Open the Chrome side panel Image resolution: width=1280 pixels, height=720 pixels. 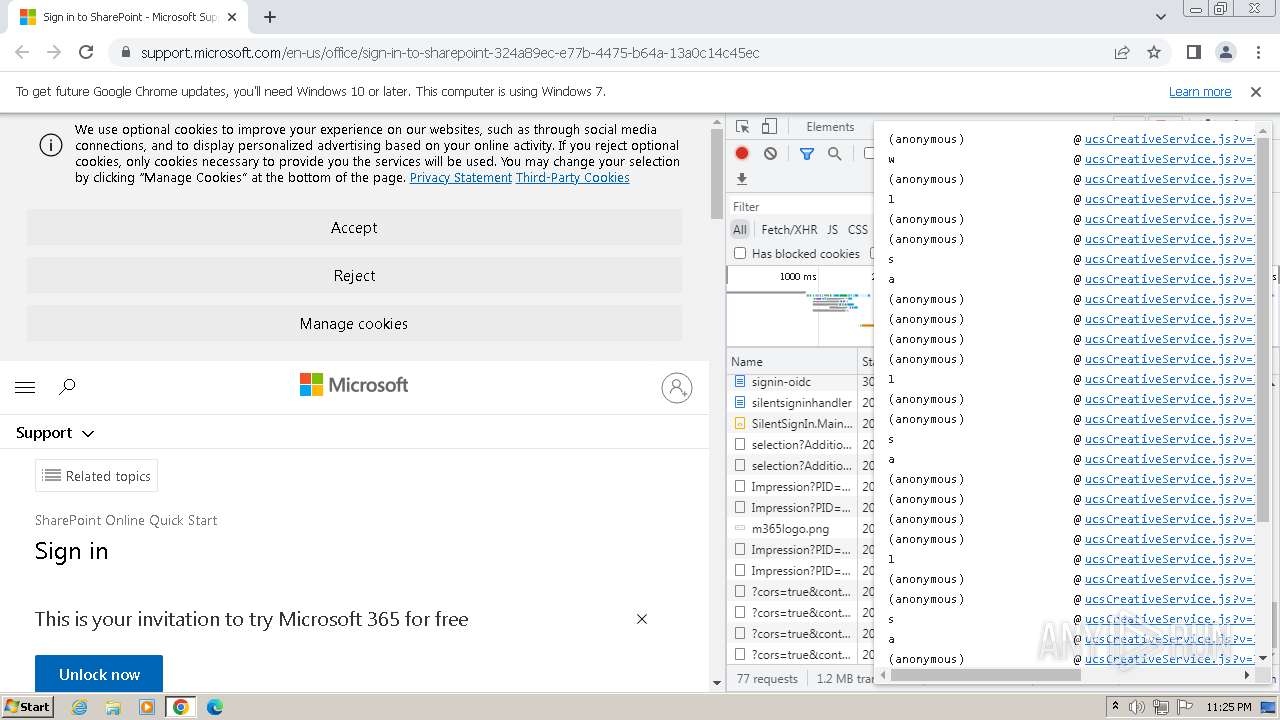click(1194, 52)
